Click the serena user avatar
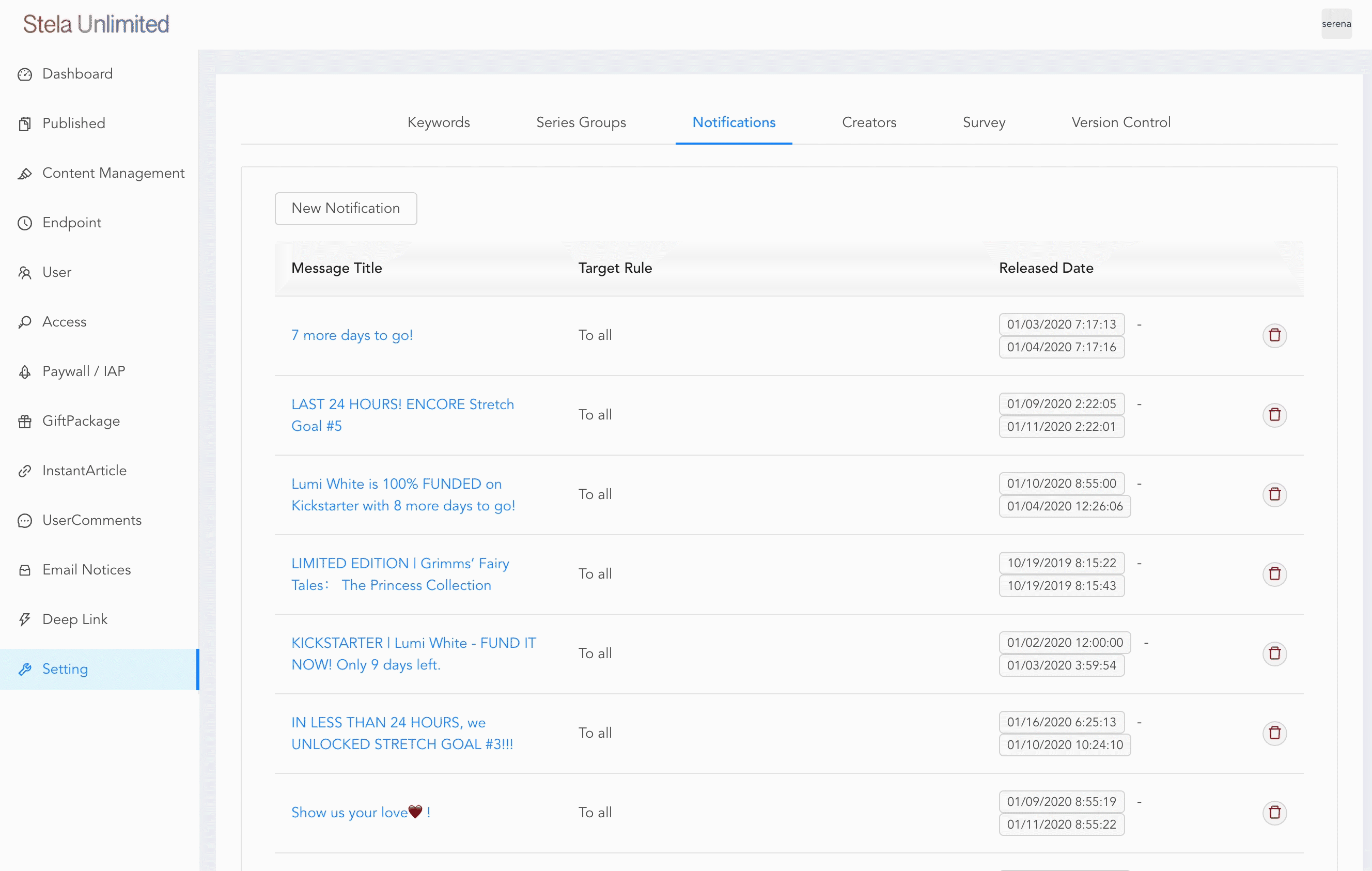This screenshot has height=871, width=1372. (x=1335, y=24)
